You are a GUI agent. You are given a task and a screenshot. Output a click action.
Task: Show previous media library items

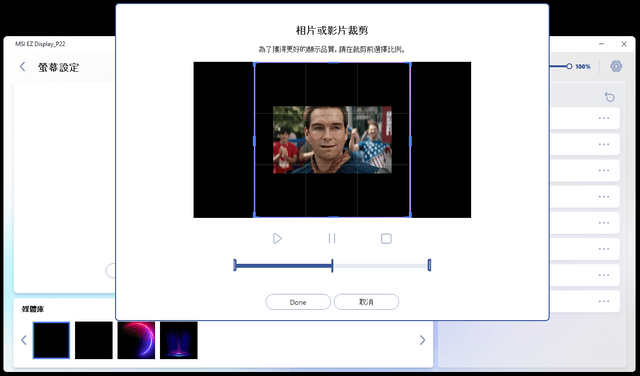click(24, 340)
